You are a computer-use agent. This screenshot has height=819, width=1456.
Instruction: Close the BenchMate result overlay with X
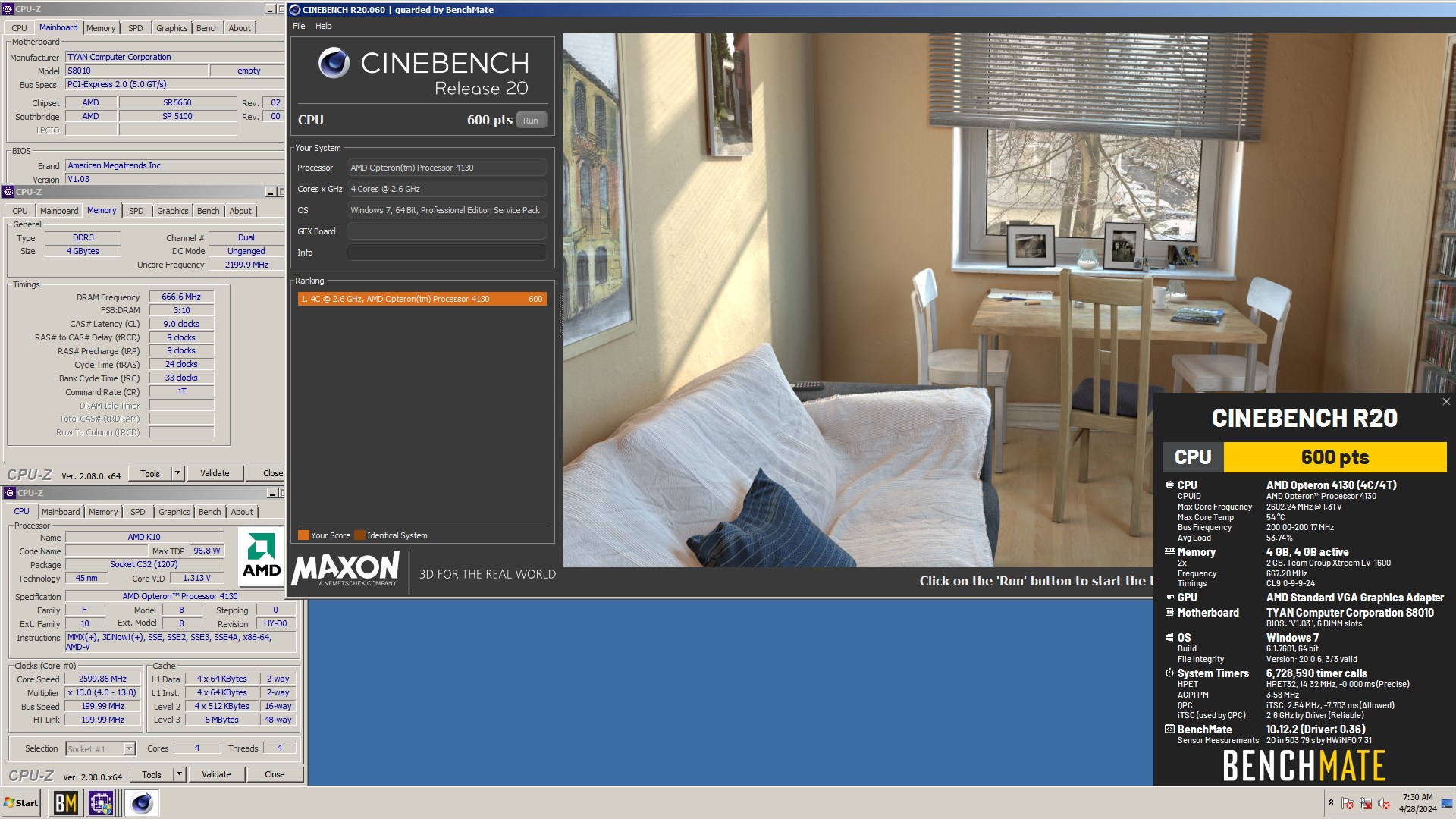point(1445,402)
